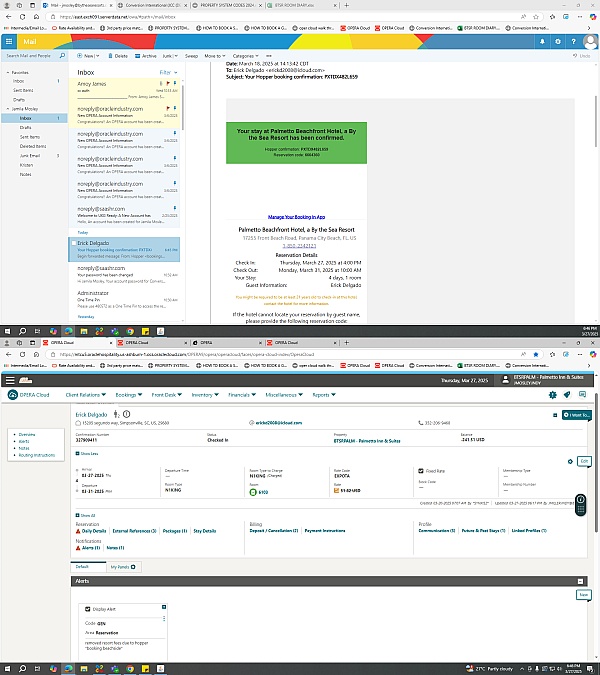Open the Client Relations menu
The image size is (600, 675).
click(85, 395)
